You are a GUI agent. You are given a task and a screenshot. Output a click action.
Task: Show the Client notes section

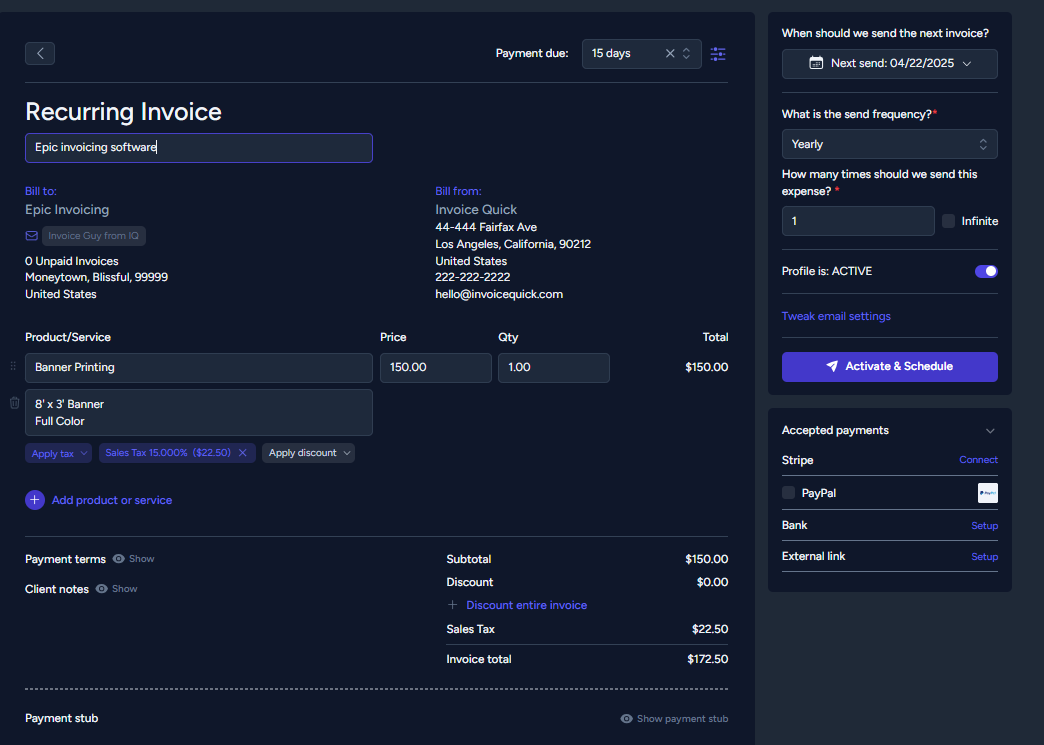tap(117, 589)
